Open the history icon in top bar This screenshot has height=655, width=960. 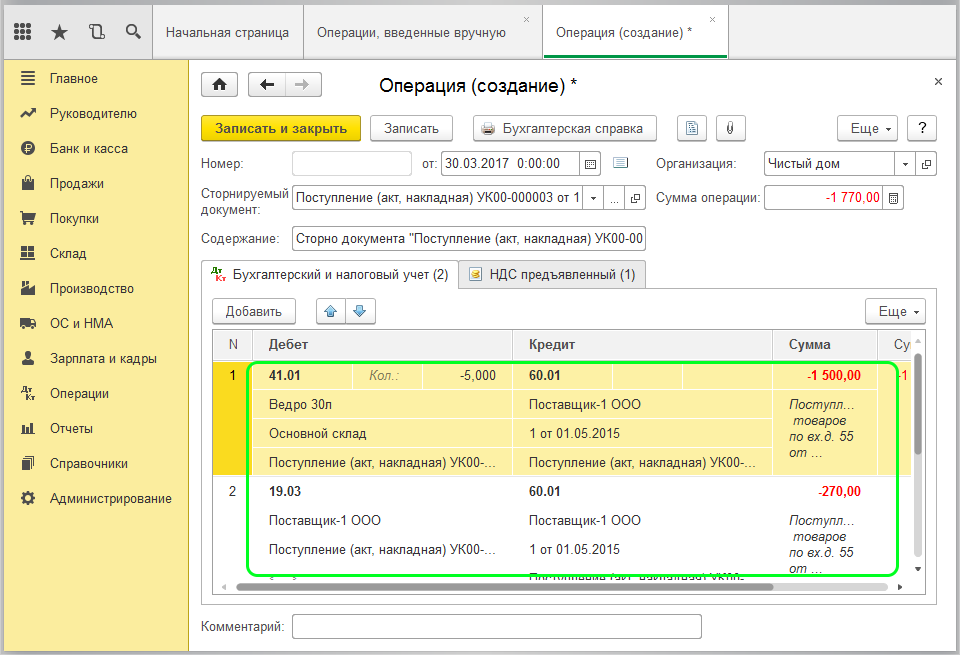(x=96, y=32)
